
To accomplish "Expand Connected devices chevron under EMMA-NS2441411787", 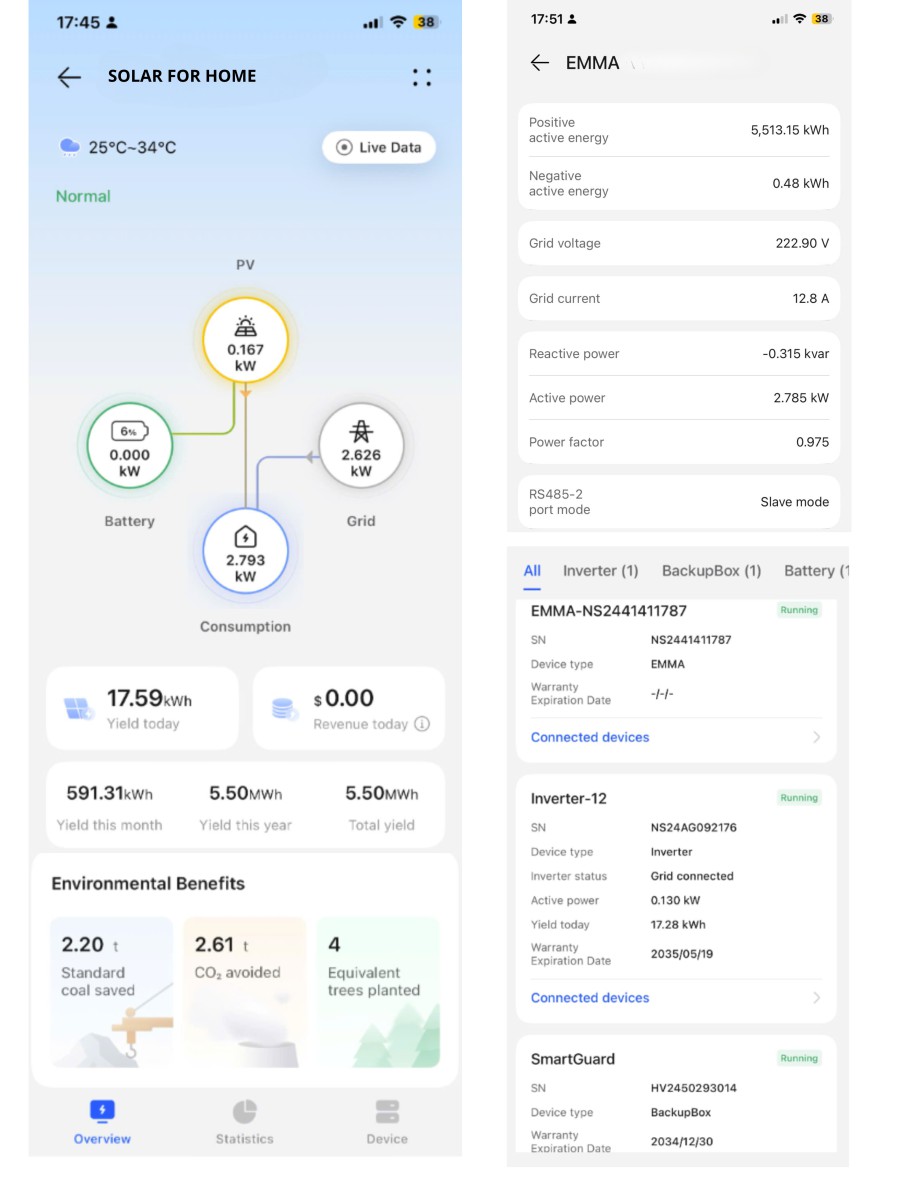I will point(816,737).
